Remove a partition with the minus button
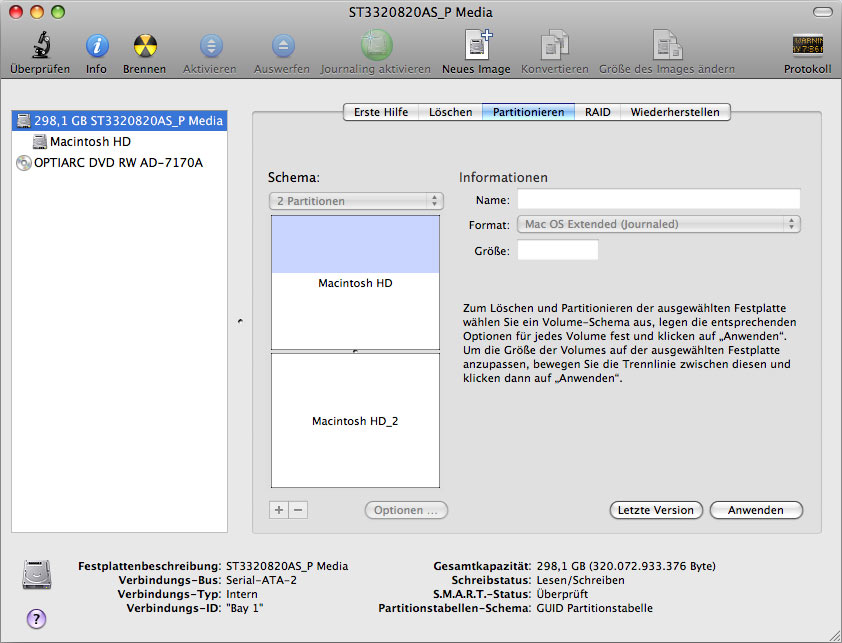The height and width of the screenshot is (643, 842). click(x=299, y=510)
